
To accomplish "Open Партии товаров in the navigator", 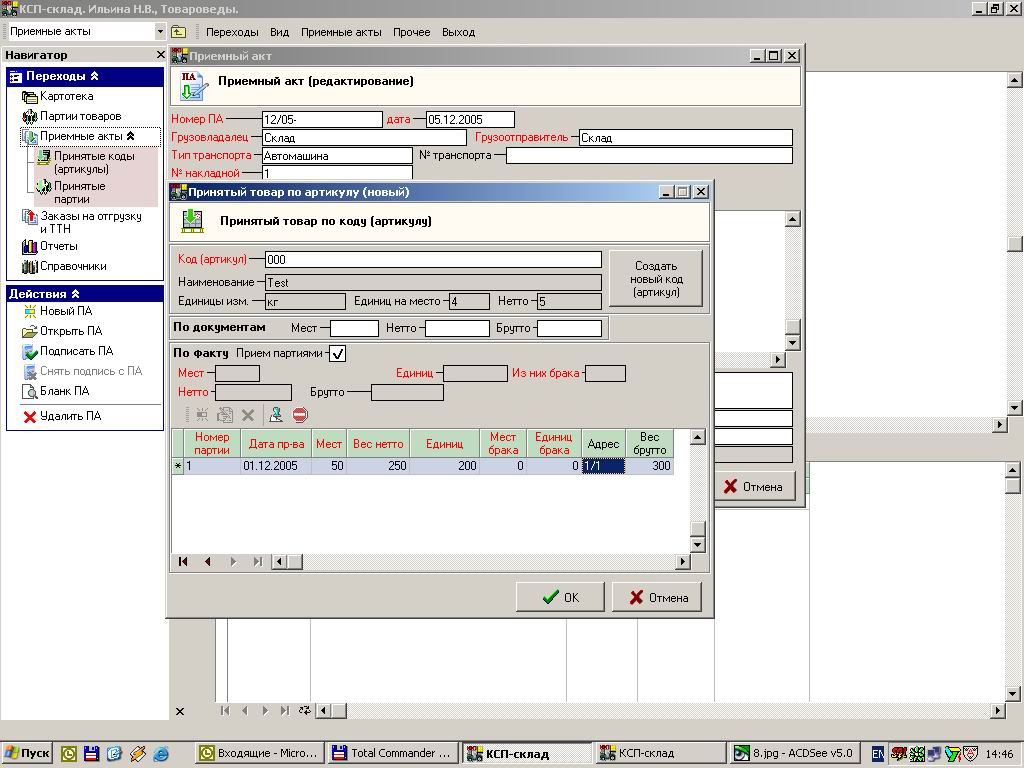I will pos(71,116).
